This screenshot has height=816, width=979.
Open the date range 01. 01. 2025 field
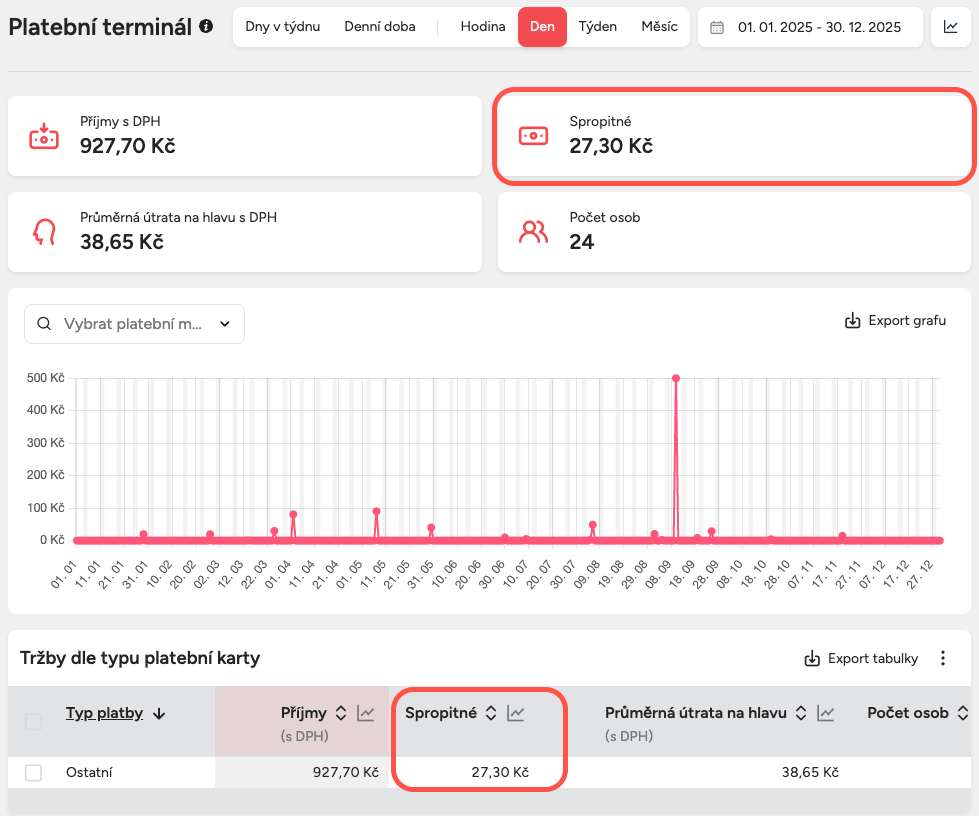[x=819, y=27]
